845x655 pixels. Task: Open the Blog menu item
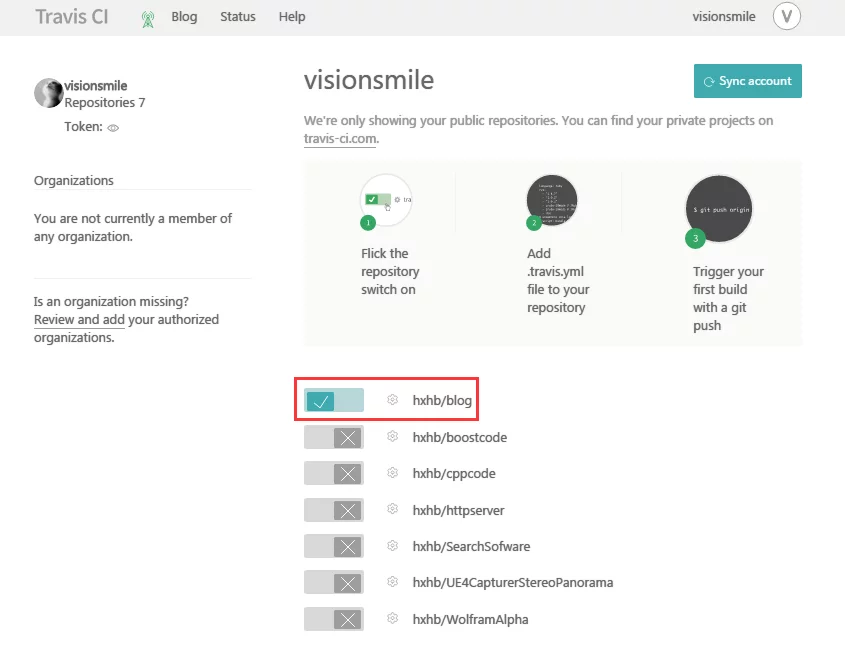tap(184, 17)
